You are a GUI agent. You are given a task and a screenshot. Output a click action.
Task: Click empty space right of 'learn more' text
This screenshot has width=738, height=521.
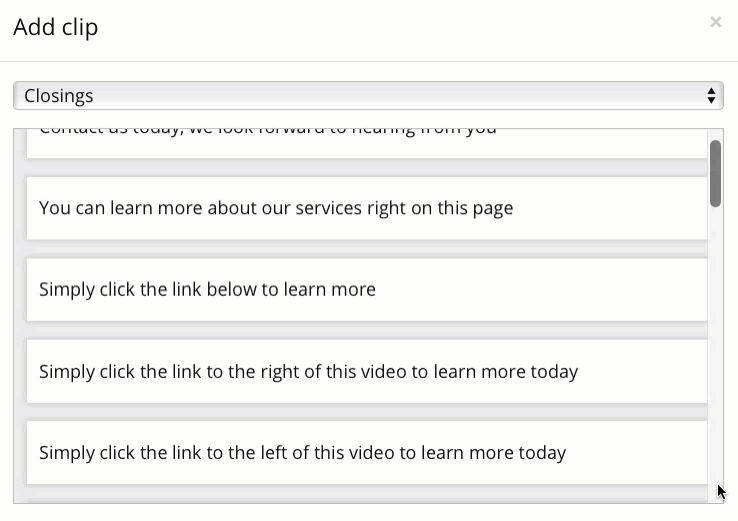point(541,289)
